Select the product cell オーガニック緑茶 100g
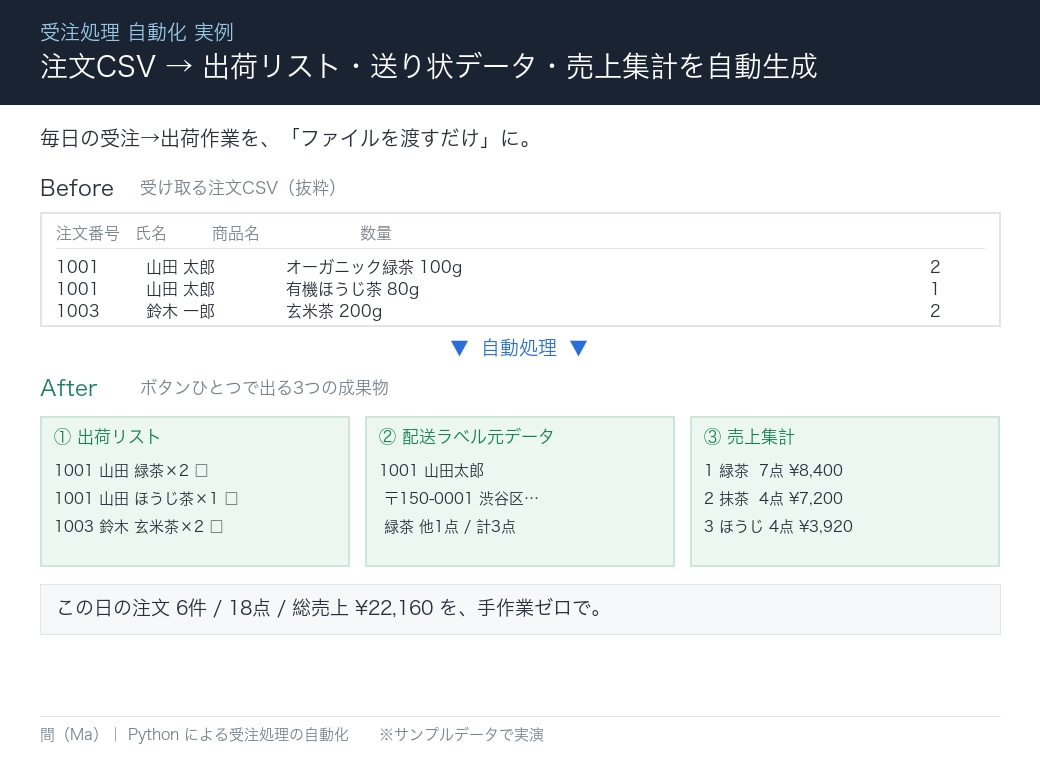The width and height of the screenshot is (1040, 760). tap(374, 267)
